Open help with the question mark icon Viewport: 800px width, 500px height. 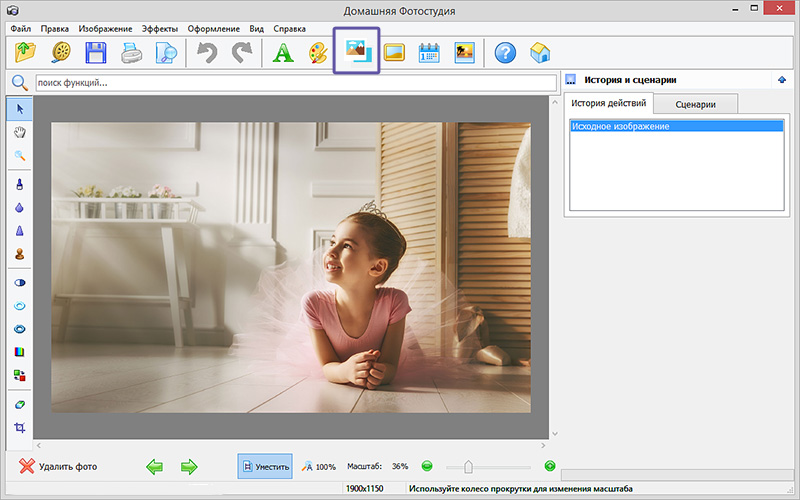click(x=505, y=53)
